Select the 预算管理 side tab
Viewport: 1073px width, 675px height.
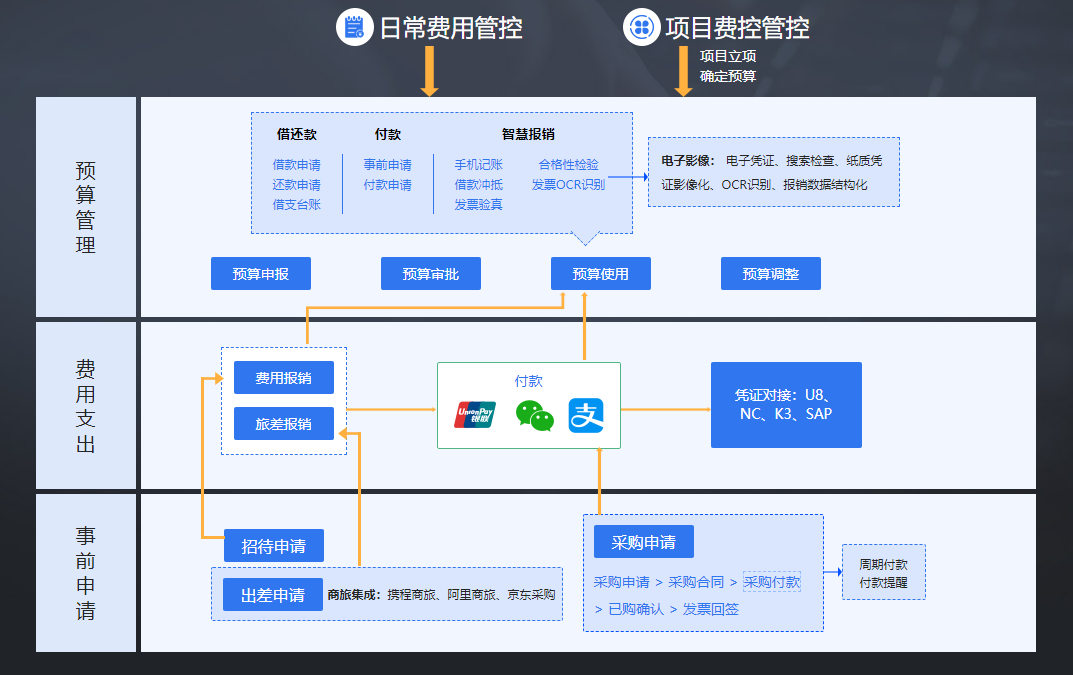point(86,207)
